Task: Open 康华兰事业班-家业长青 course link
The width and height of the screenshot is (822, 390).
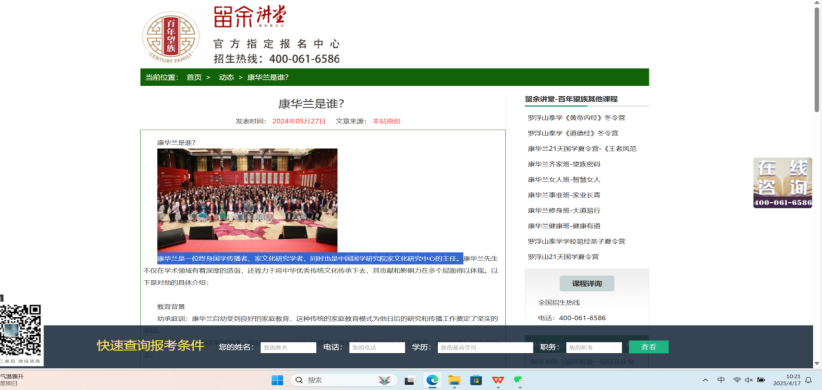Action: 564,195
